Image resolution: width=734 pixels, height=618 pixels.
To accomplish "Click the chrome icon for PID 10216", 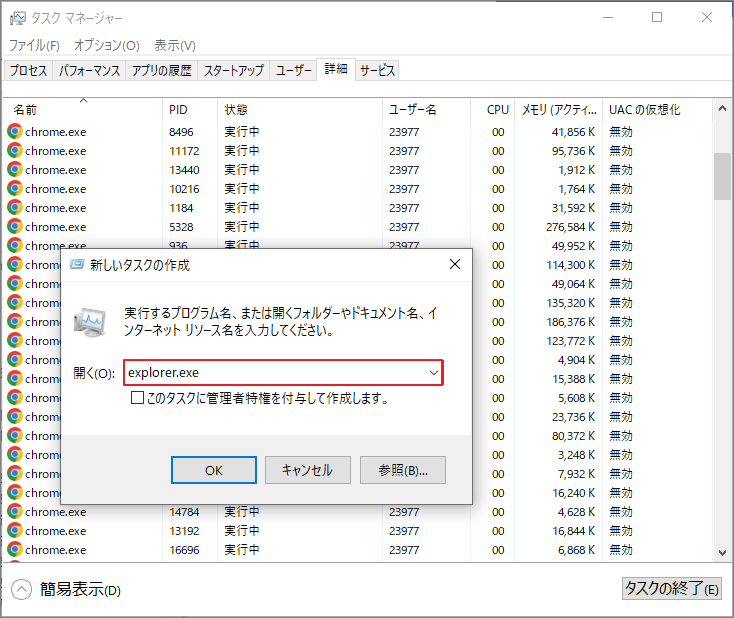I will [x=15, y=189].
